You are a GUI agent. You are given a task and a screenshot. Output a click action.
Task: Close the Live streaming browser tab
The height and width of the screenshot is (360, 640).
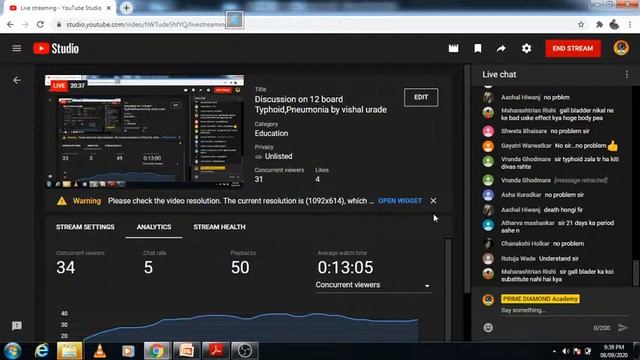click(x=109, y=8)
